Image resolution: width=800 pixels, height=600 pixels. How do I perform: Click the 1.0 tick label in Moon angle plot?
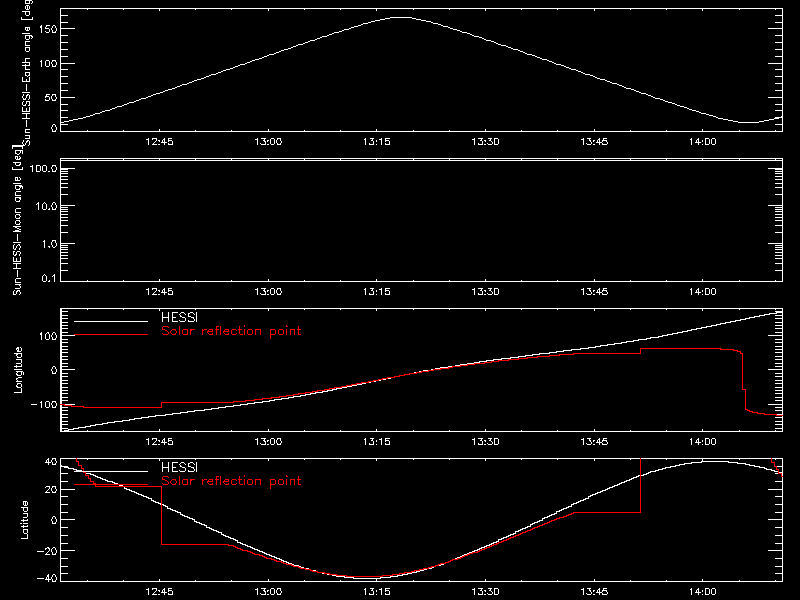49,244
